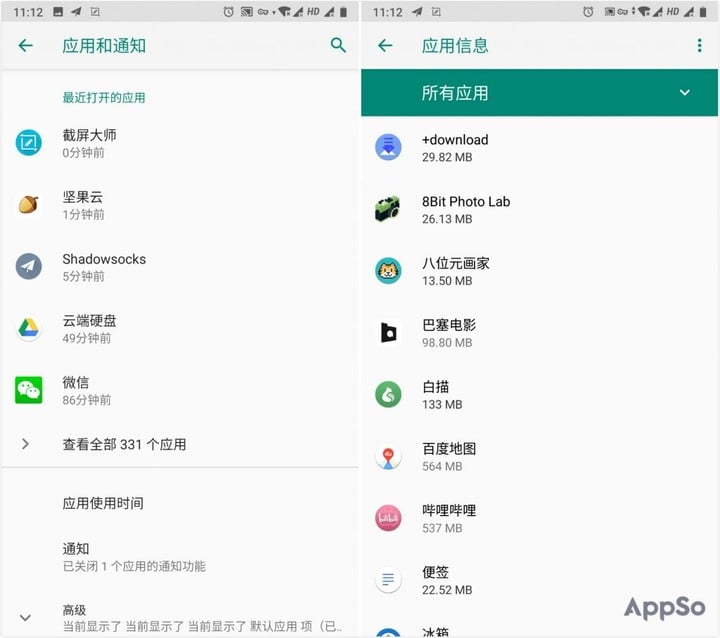
Task: Tap the 截屏大师 app icon
Action: pyautogui.click(x=28, y=143)
